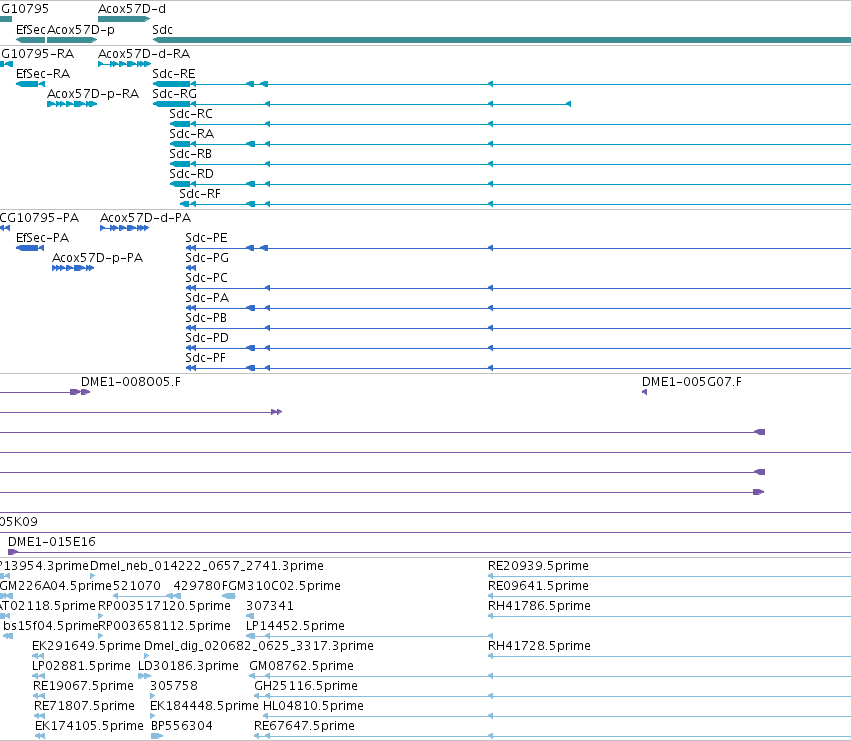This screenshot has width=851, height=741.
Task: Click the CG10795-PA protein label
Action: point(39,218)
